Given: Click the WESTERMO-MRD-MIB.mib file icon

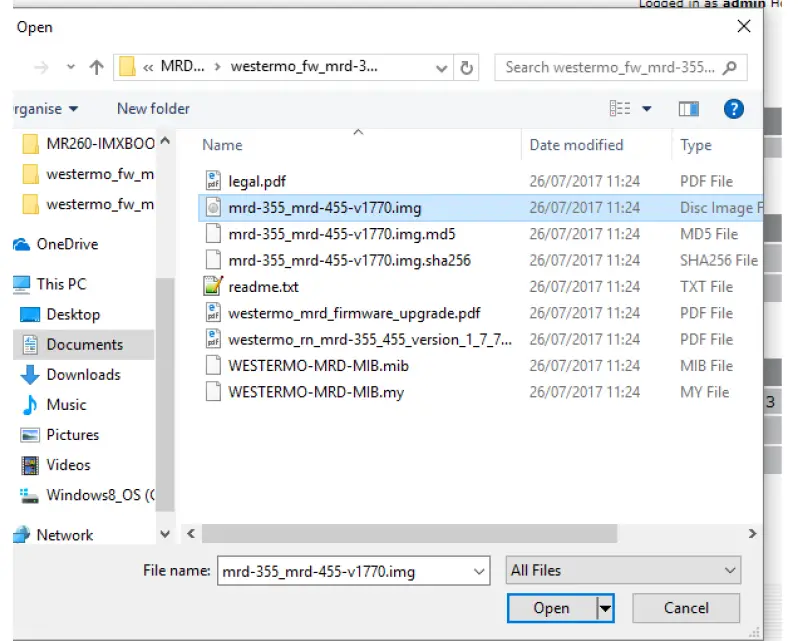Looking at the screenshot, I should point(213,365).
